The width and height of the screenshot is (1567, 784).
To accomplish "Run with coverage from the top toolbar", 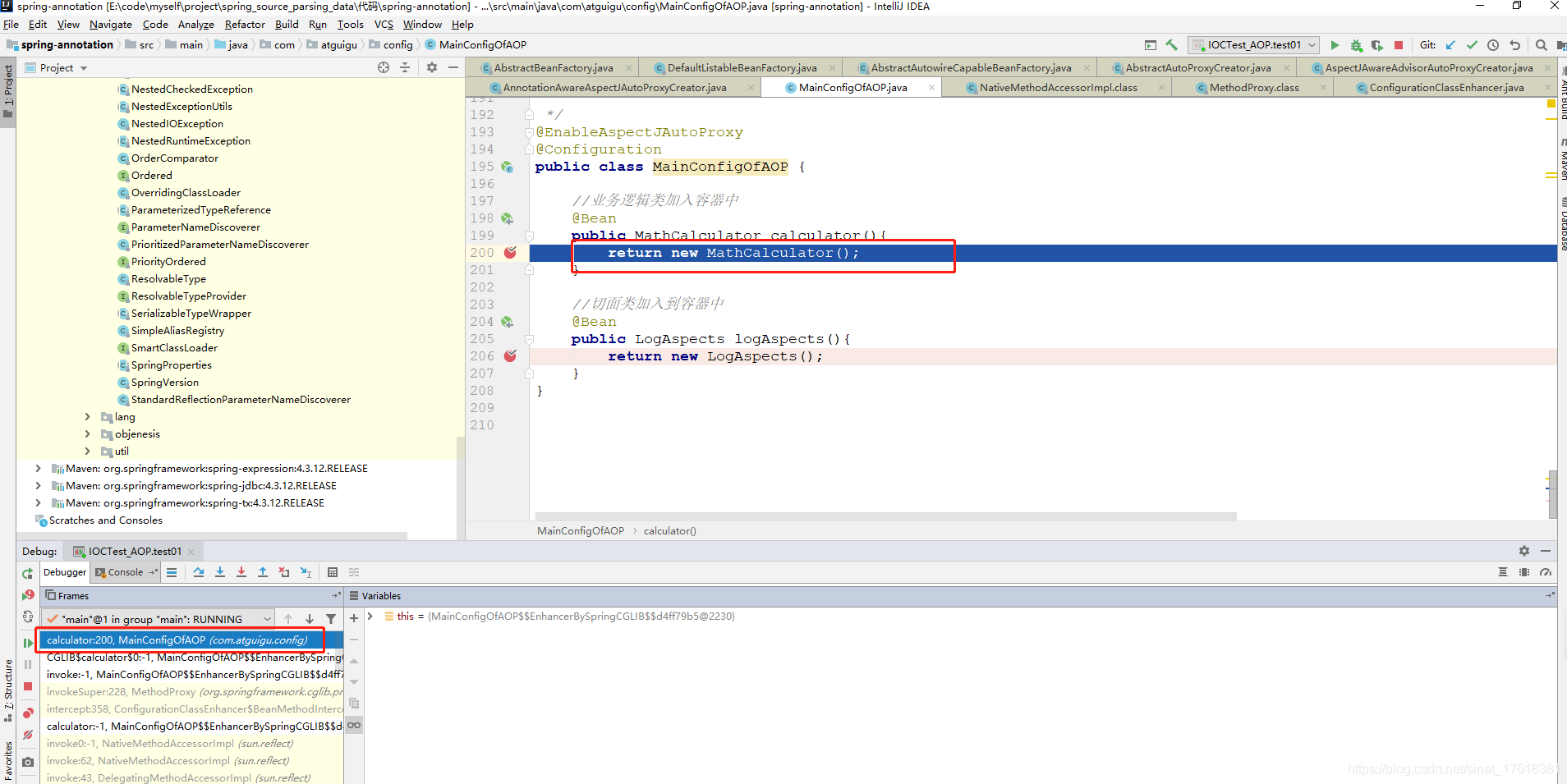I will (x=1377, y=45).
